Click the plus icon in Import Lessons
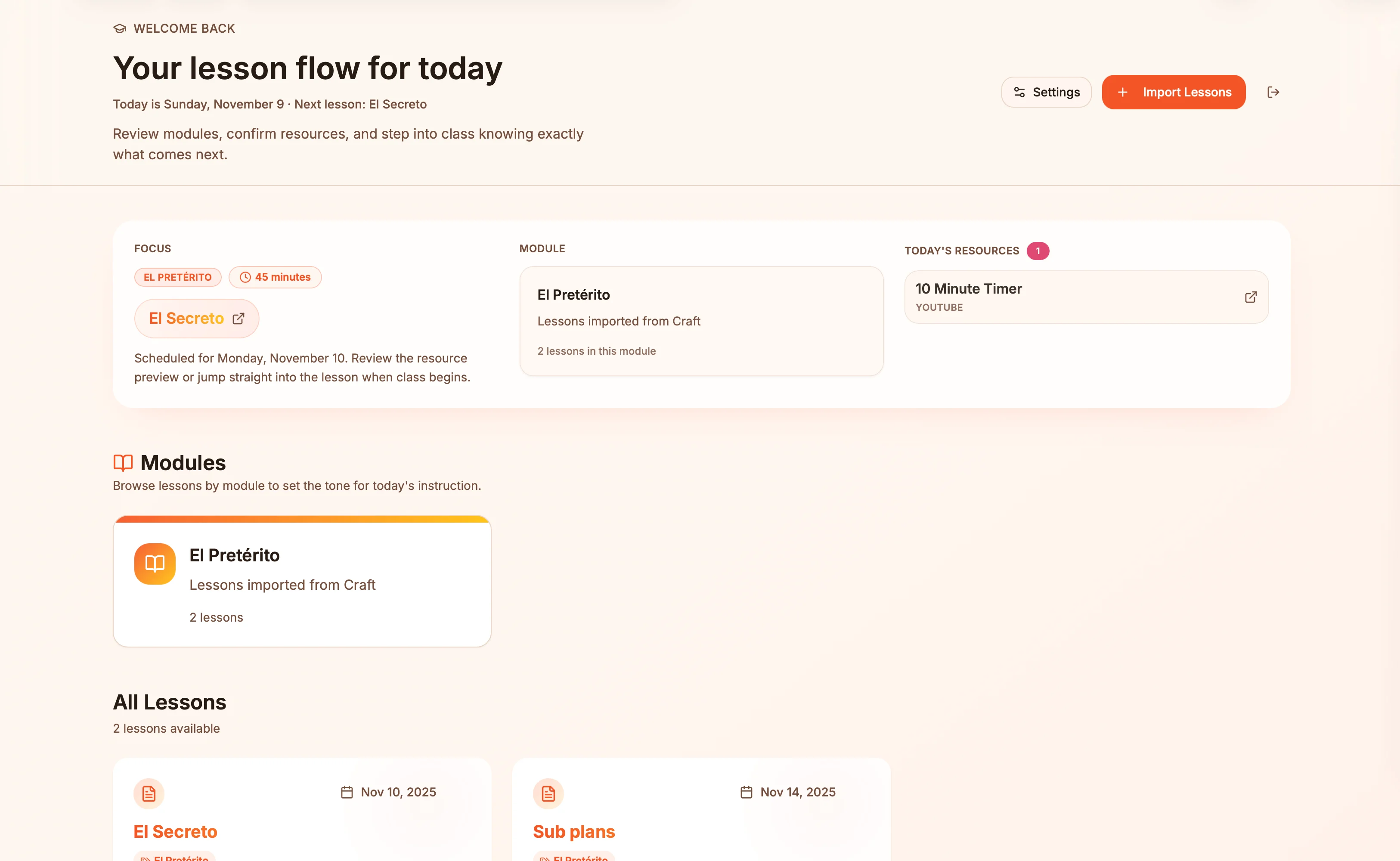 1122,92
